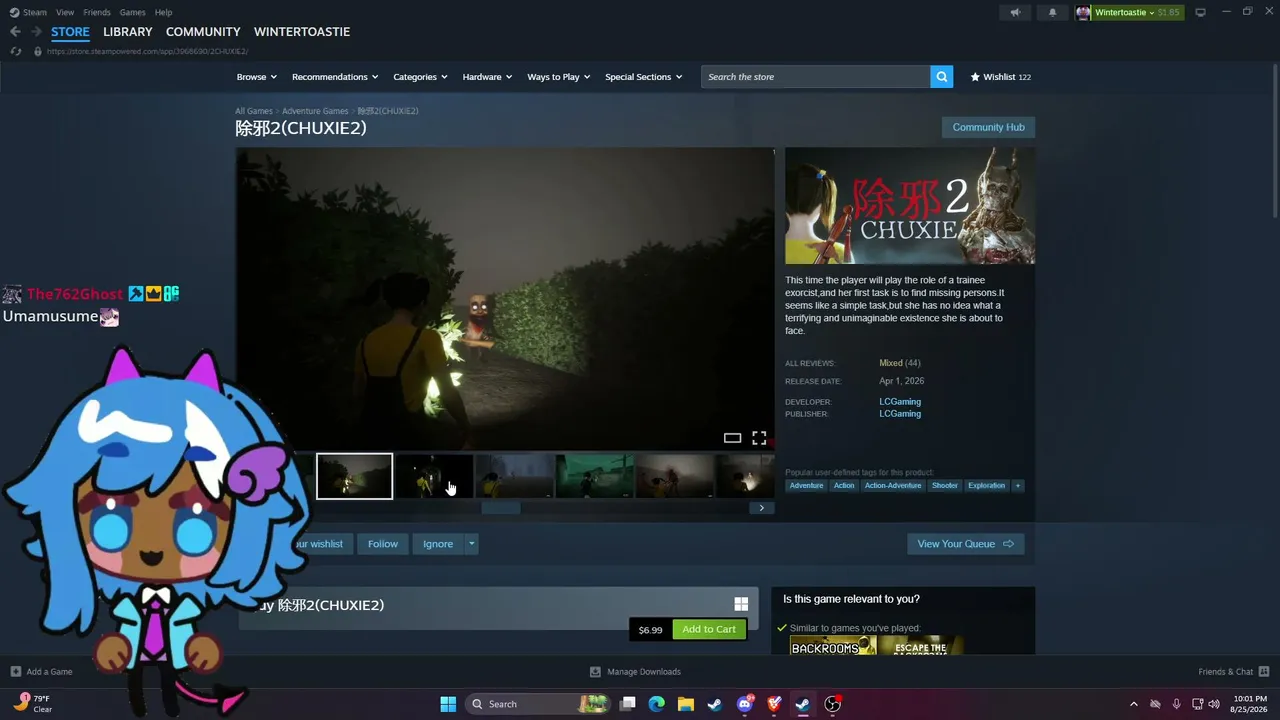The height and width of the screenshot is (720, 1280).
Task: Switch to the COMMUNITY tab
Action: tap(203, 32)
